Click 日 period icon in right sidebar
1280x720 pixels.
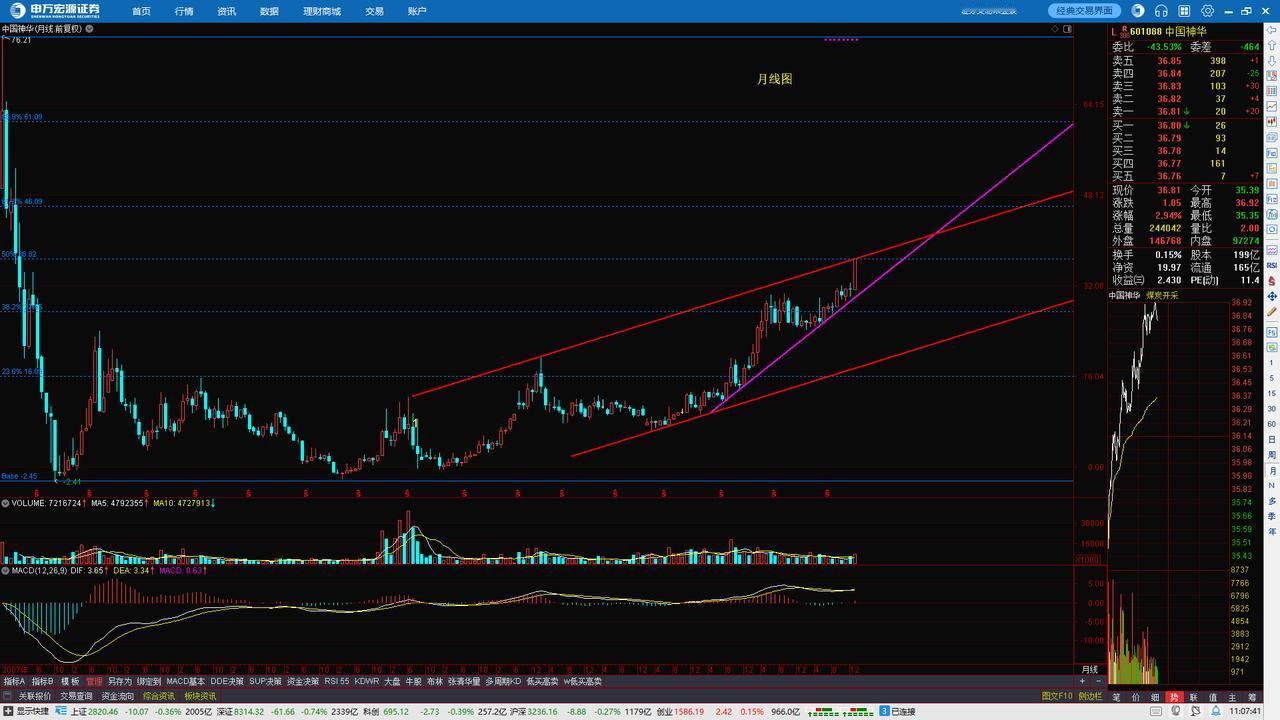(x=1272, y=439)
